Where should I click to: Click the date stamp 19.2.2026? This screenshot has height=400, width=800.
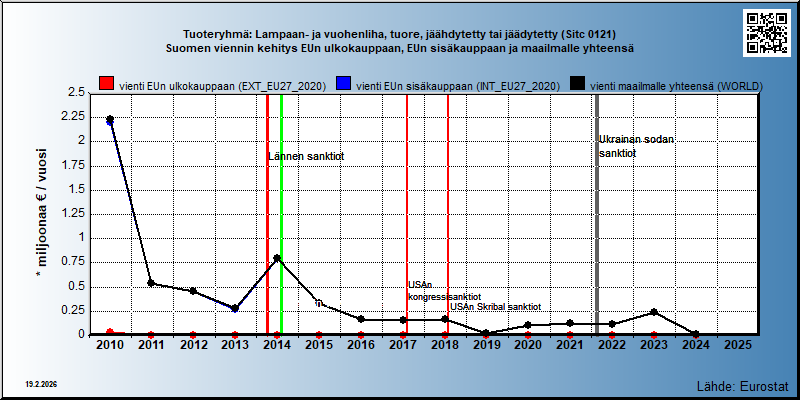(41, 384)
